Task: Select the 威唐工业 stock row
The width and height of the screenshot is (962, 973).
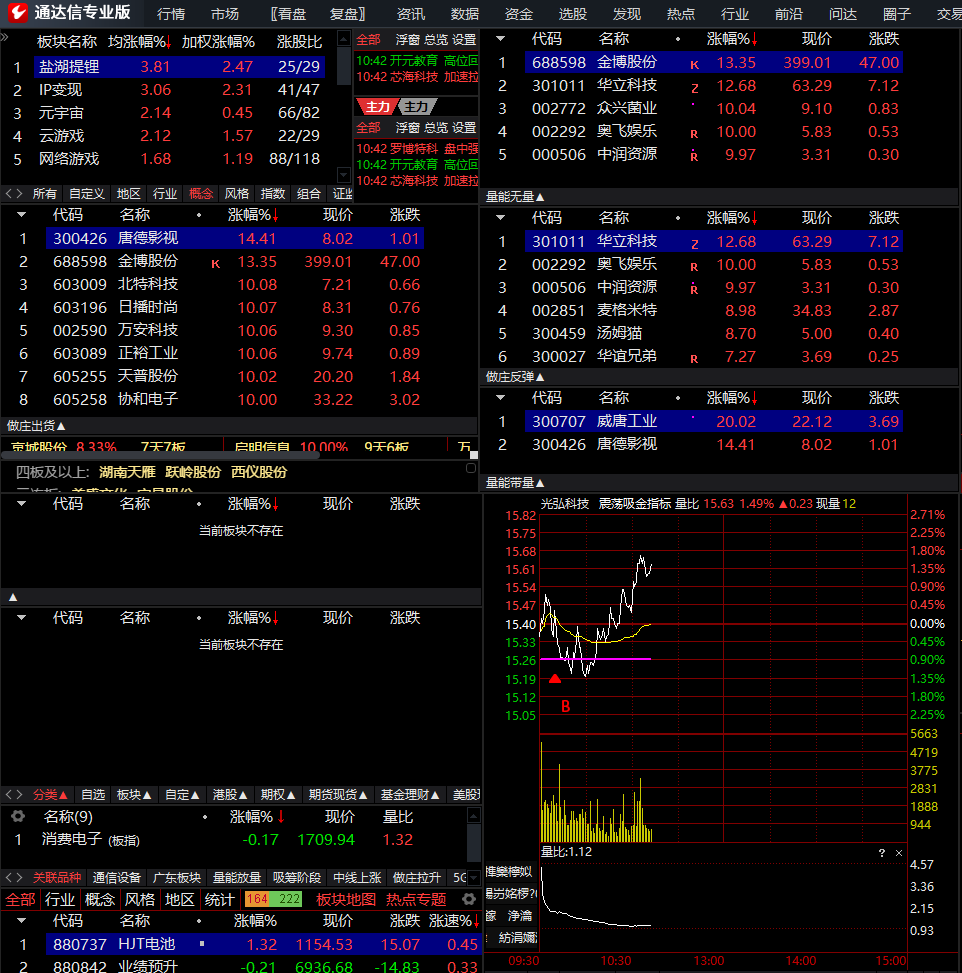Action: [714, 421]
